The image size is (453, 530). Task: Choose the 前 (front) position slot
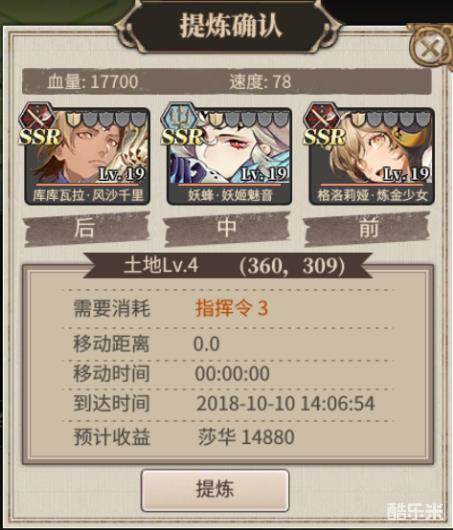[x=367, y=228]
